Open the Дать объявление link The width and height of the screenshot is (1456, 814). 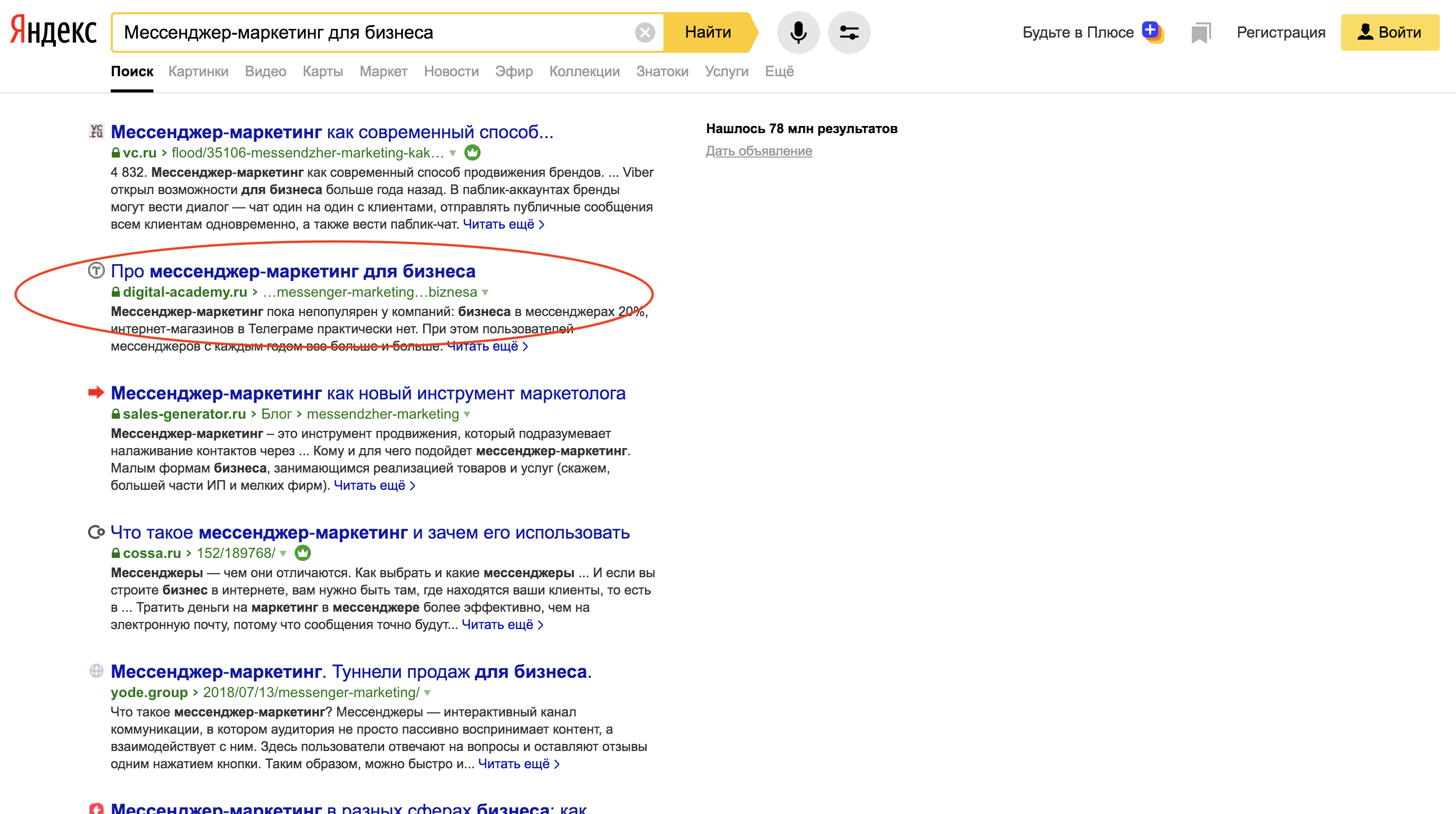tap(758, 151)
